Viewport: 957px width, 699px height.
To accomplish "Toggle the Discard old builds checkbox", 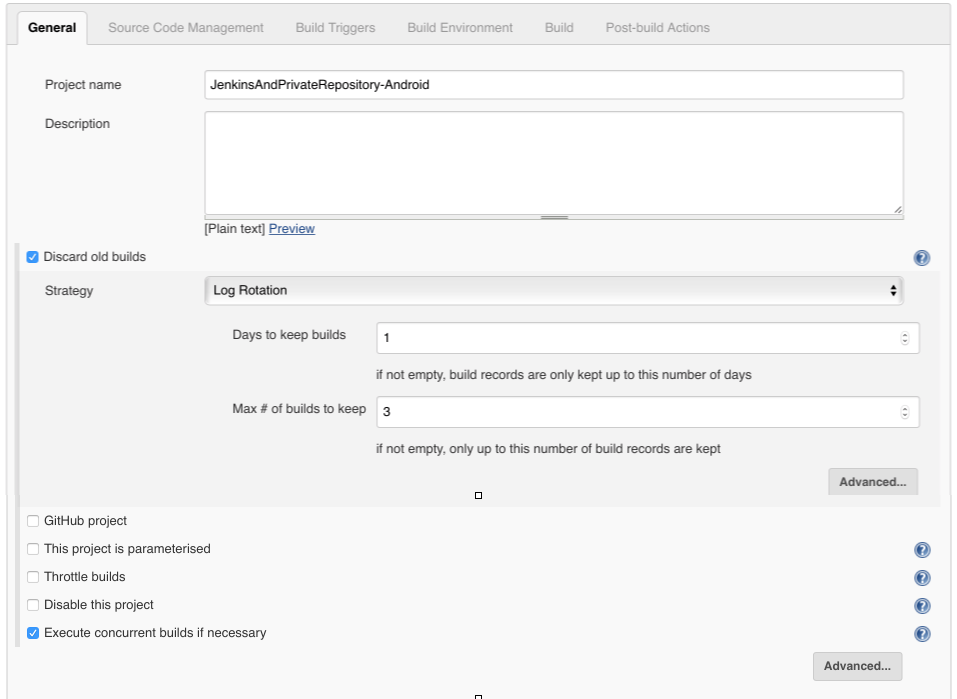I will pos(33,257).
